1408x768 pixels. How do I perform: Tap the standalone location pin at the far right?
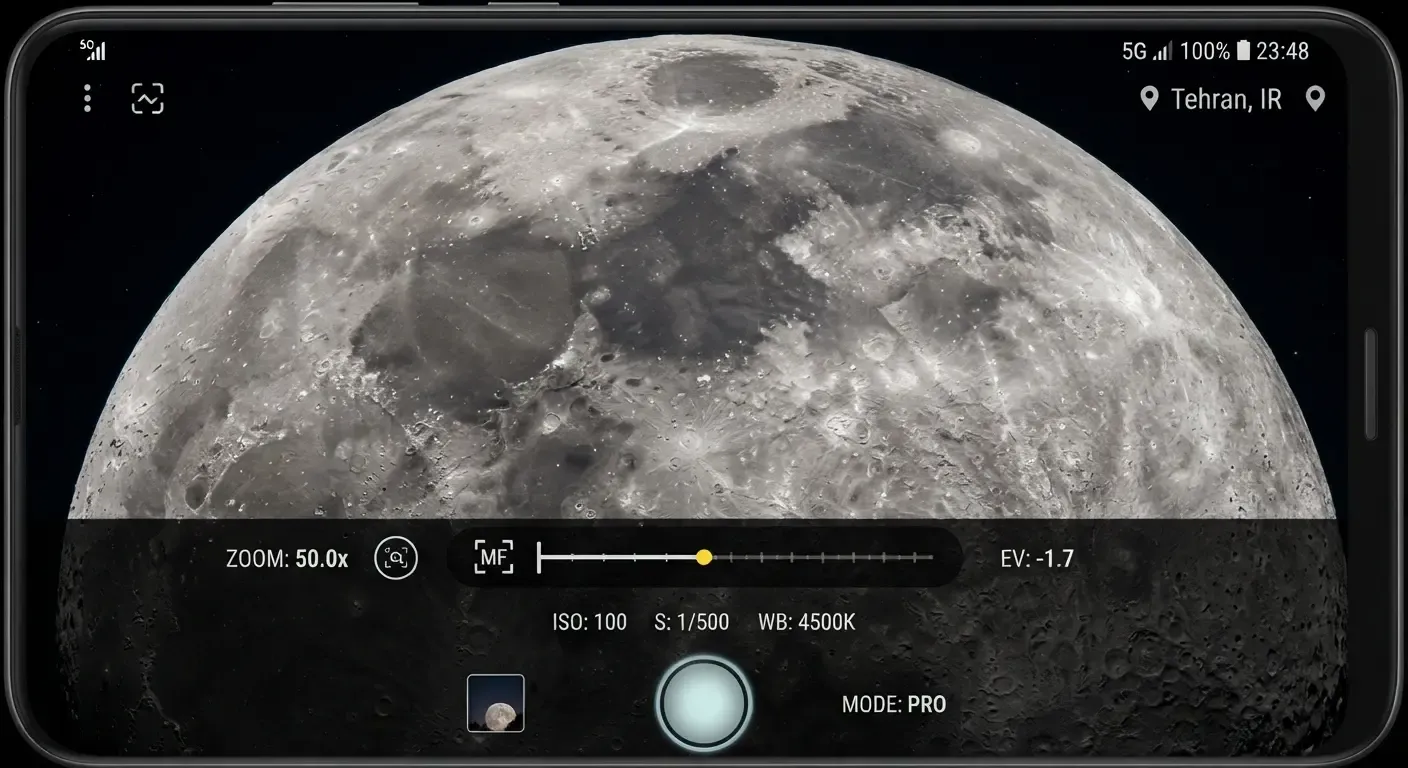pyautogui.click(x=1316, y=99)
